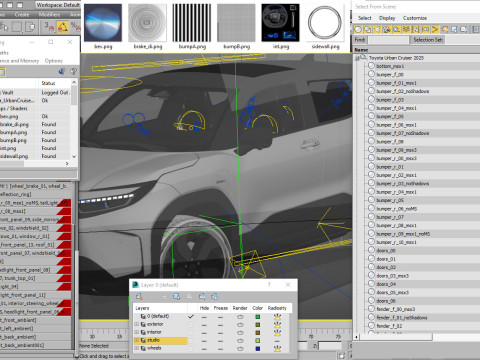Select bev.png texture thumbnail

point(103,23)
